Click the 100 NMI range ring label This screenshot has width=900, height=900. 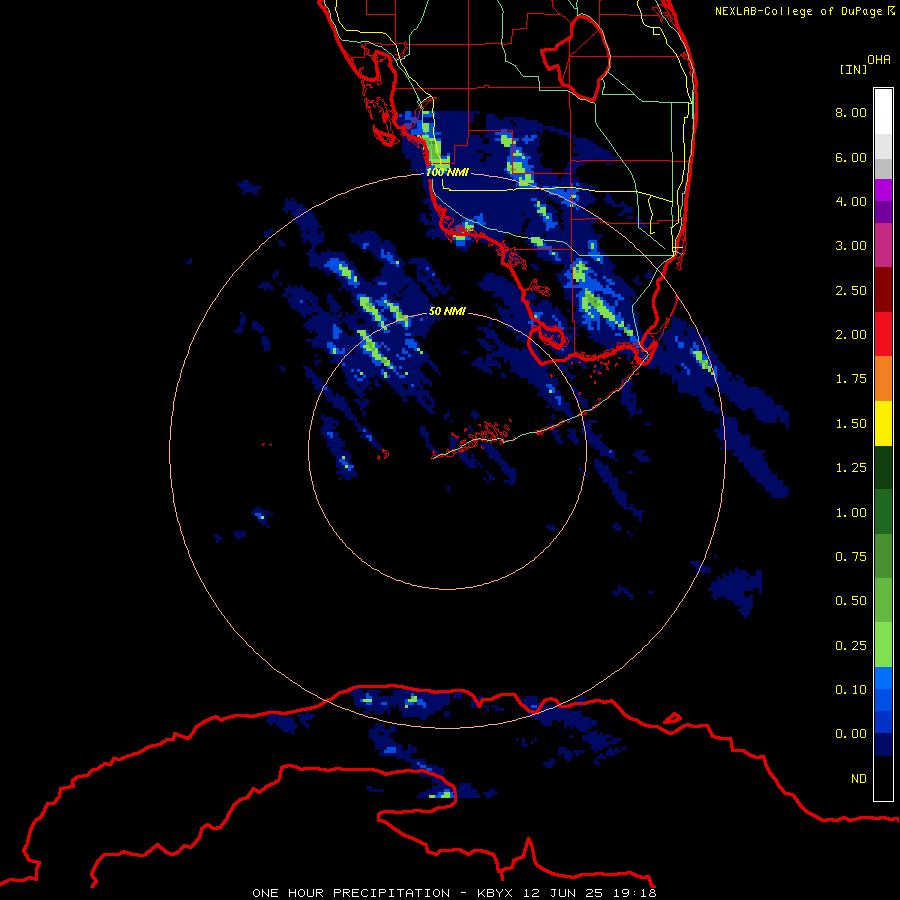(447, 172)
